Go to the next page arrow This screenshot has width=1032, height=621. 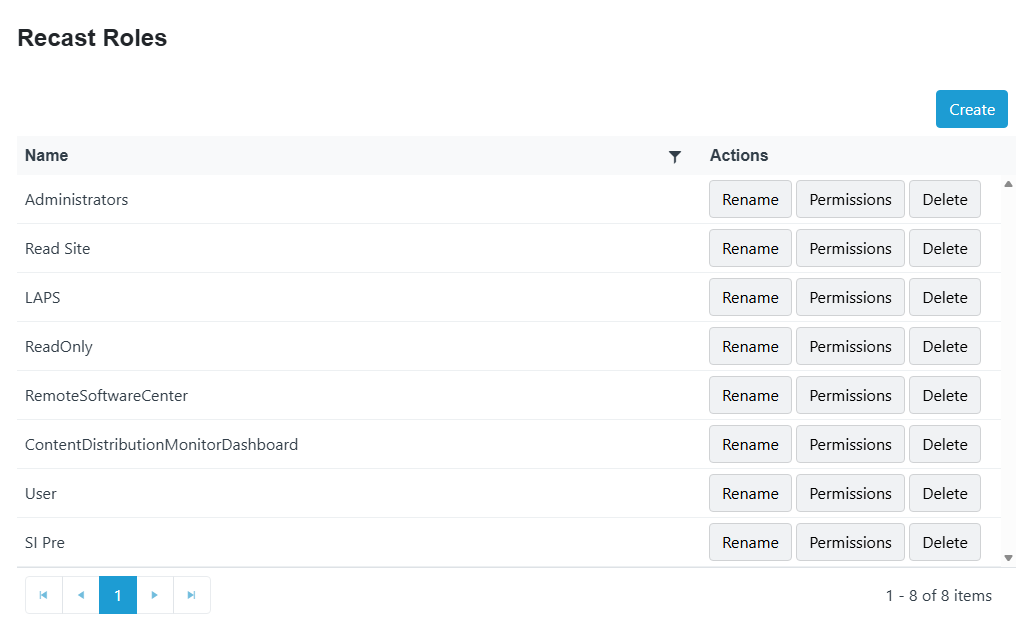coord(155,595)
